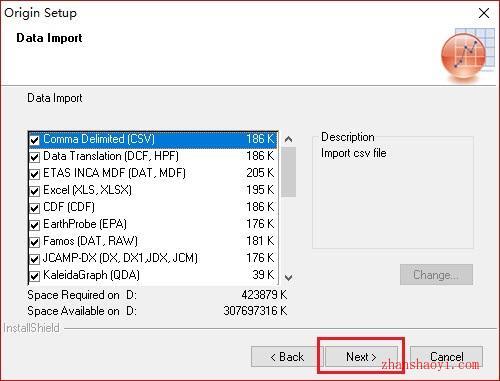The image size is (500, 381).
Task: Toggle the Excel (XLS, XLSX) checkbox
Action: [x=35, y=191]
